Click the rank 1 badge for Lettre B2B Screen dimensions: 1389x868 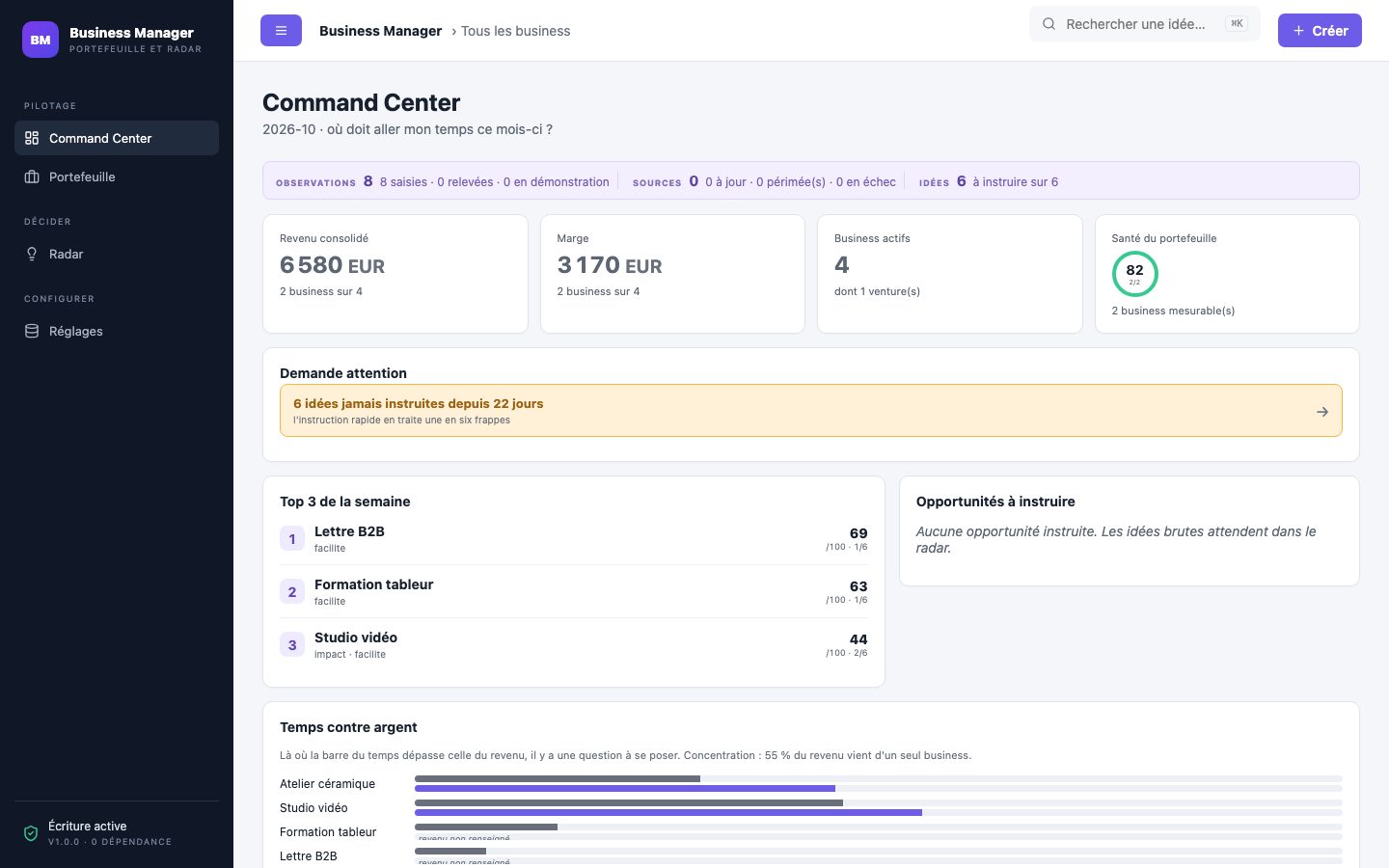292,539
